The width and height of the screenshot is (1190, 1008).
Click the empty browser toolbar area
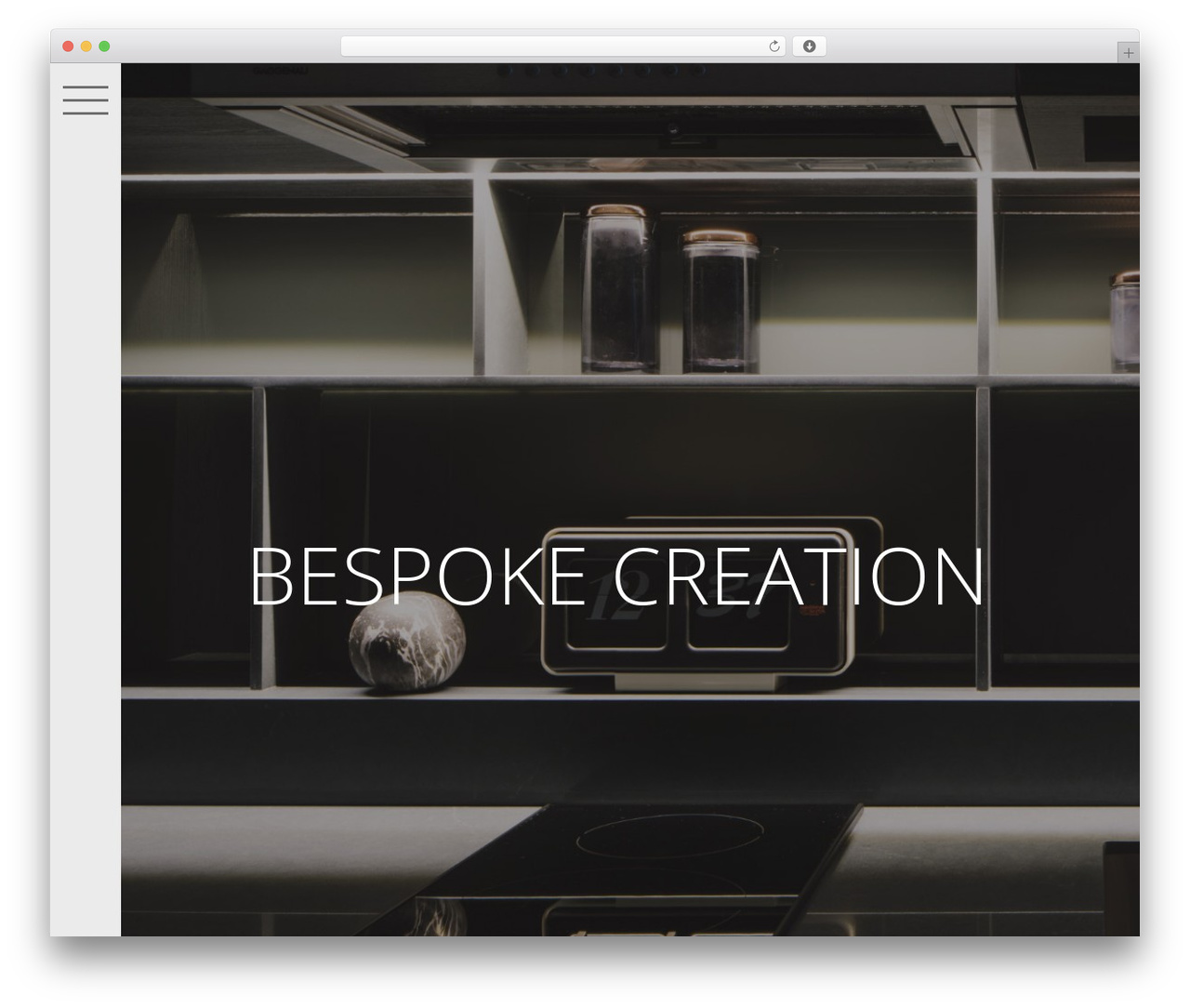[x=967, y=46]
